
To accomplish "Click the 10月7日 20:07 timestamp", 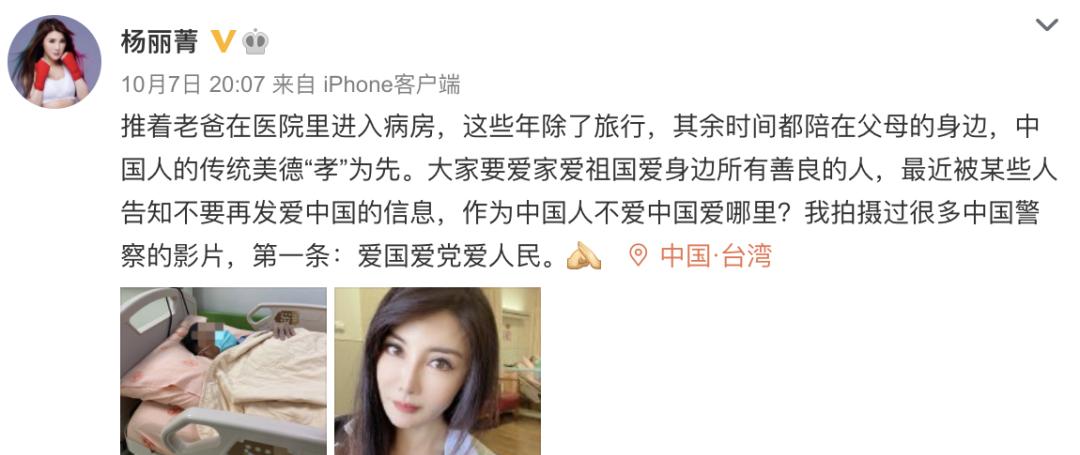I will (x=194, y=85).
